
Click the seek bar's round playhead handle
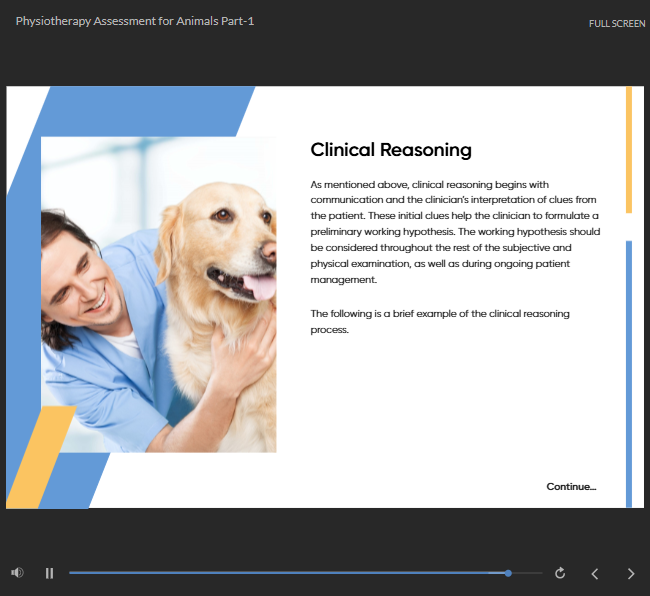(x=508, y=573)
